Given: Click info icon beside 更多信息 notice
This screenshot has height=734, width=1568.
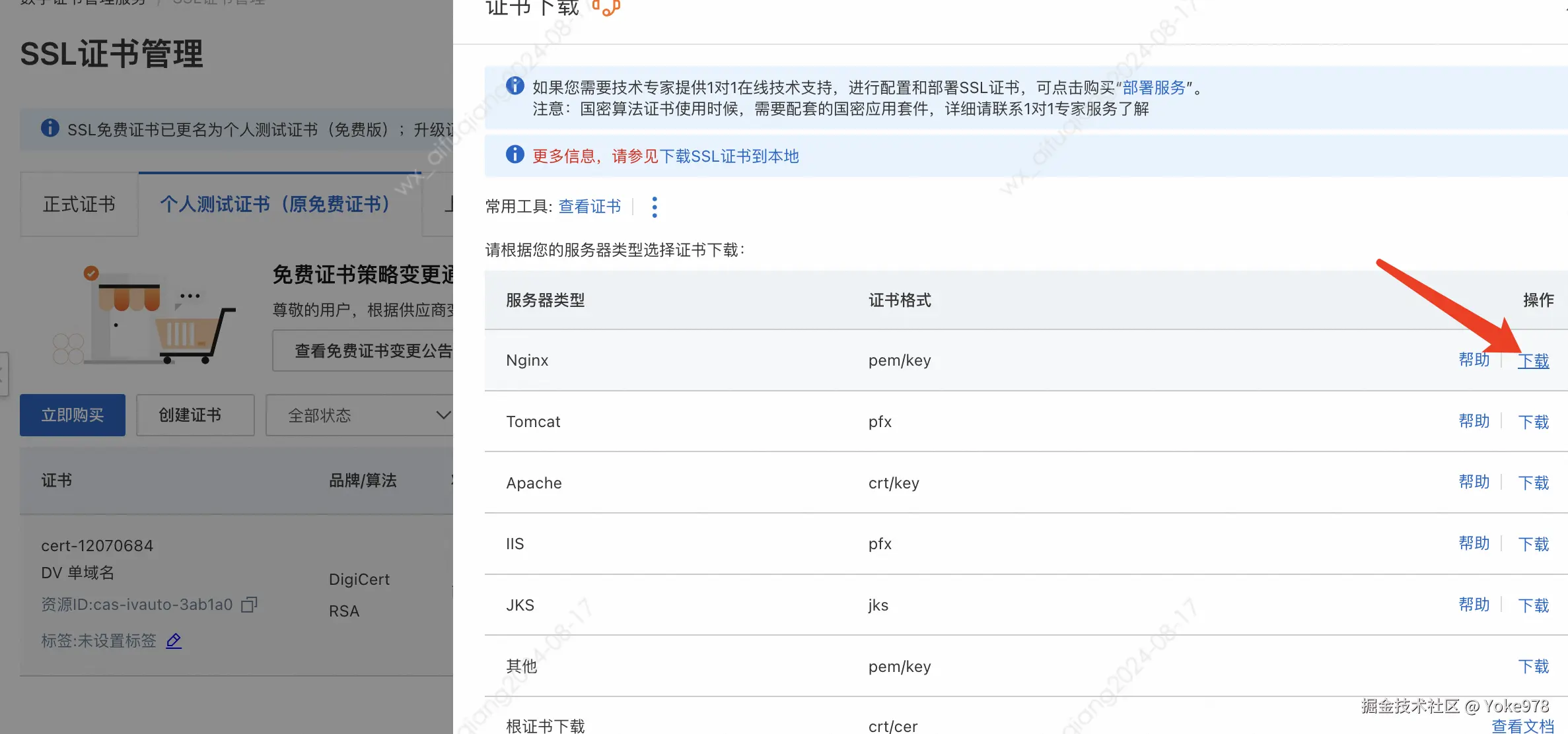Looking at the screenshot, I should 515,154.
